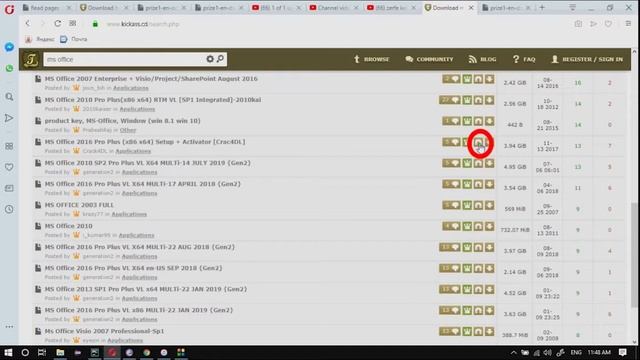Open the FAQ menu item

coord(524,59)
